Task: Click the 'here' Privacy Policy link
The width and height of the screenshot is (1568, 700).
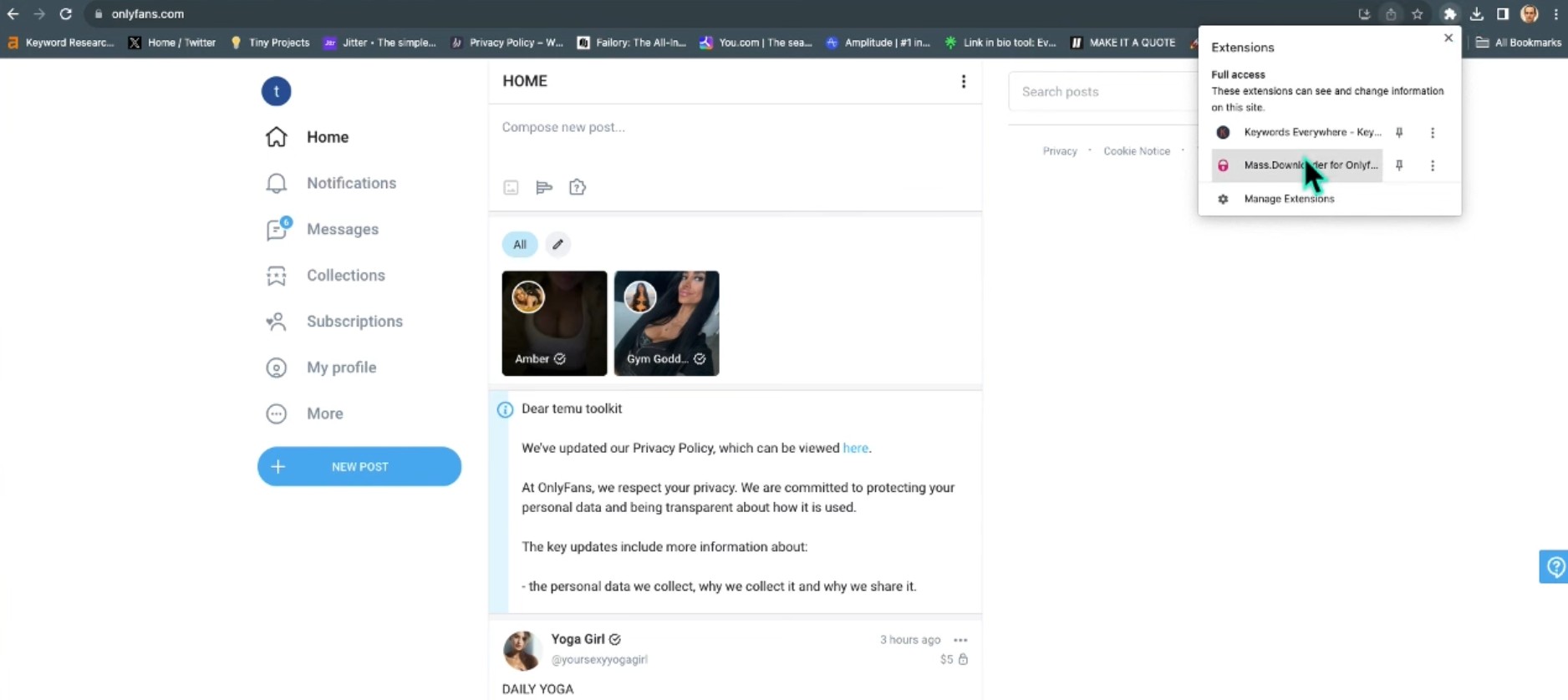Action: point(855,449)
